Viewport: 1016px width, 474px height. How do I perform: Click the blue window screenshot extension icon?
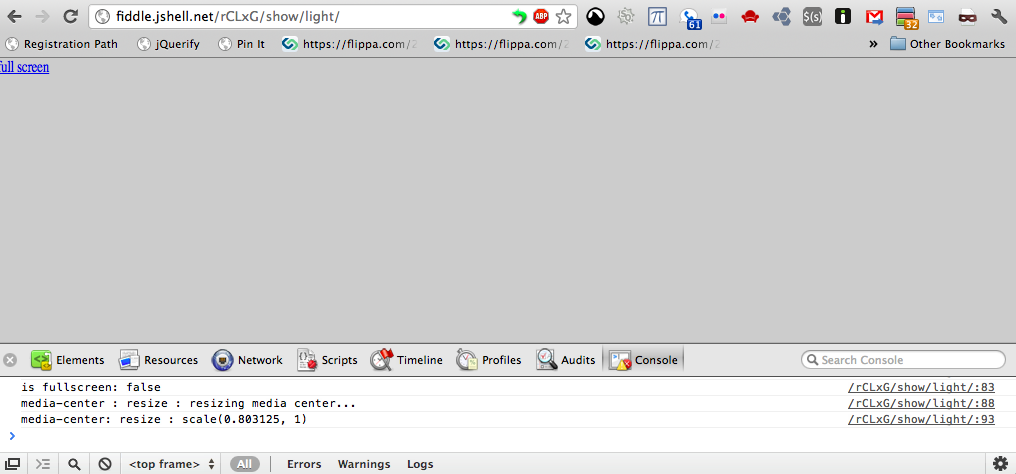click(x=936, y=17)
